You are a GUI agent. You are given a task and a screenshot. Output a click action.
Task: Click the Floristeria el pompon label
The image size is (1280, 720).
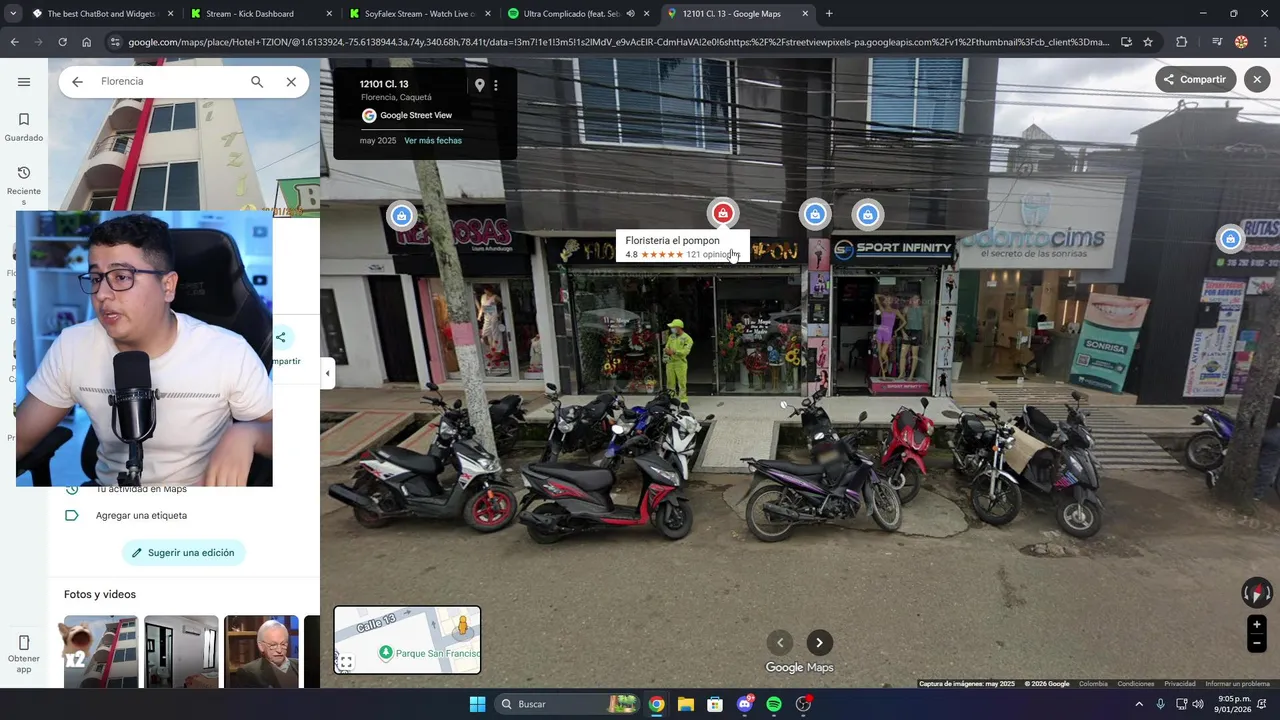672,240
